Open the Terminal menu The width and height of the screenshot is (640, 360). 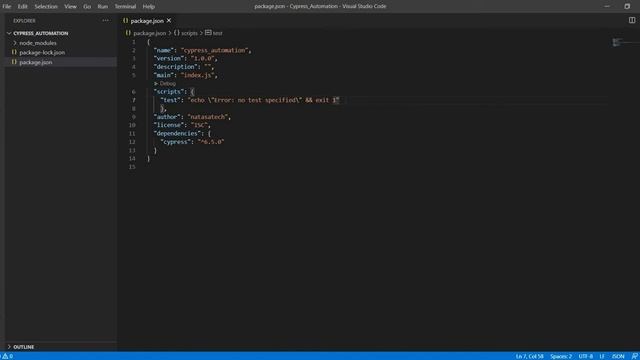click(125, 7)
